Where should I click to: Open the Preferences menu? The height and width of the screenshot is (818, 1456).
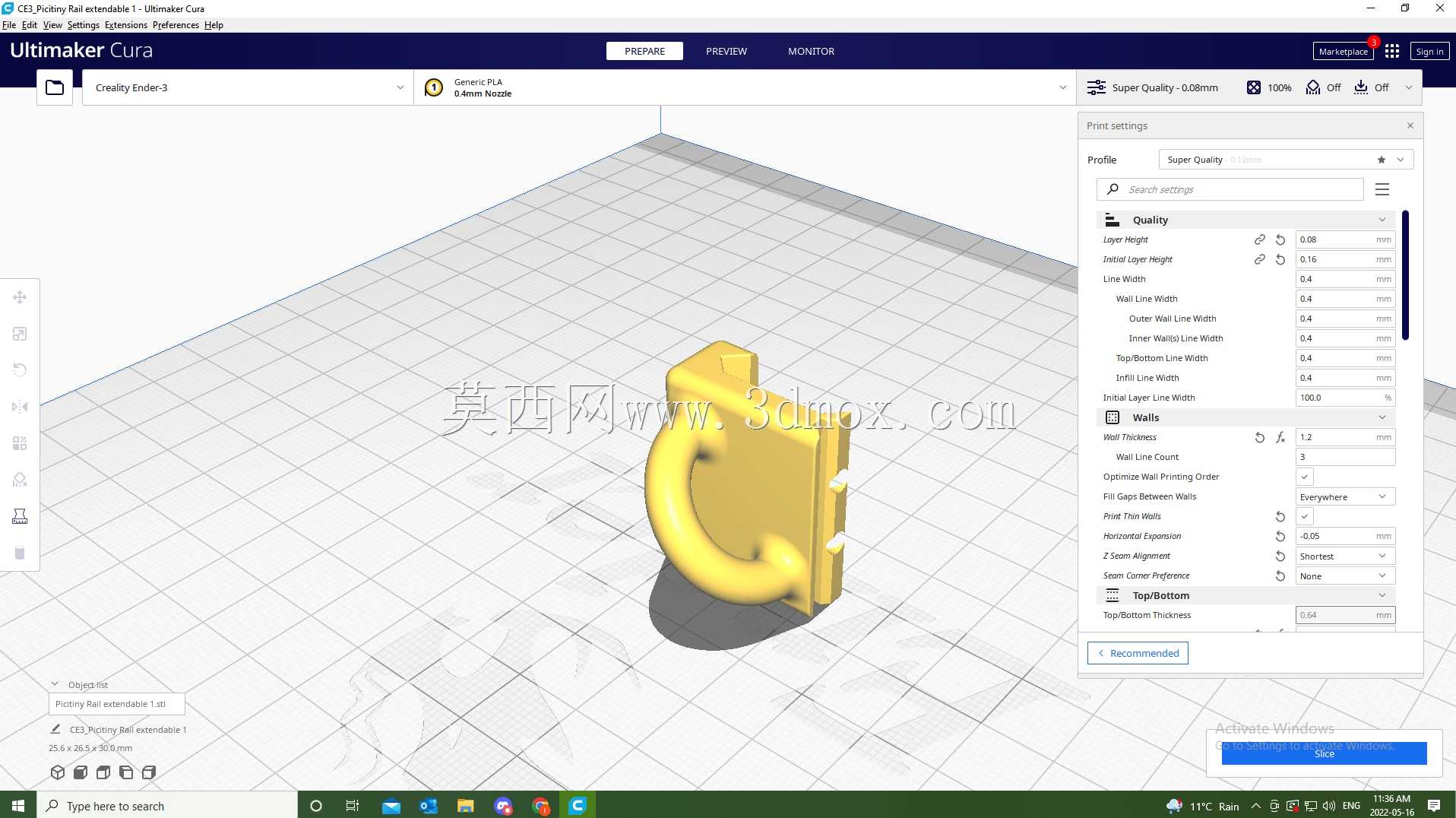click(176, 25)
